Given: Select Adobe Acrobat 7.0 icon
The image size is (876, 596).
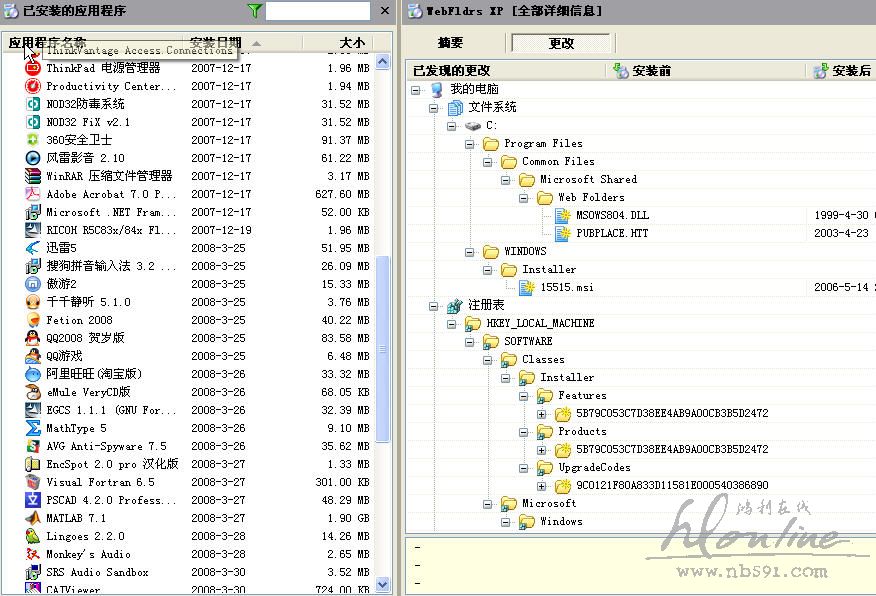Looking at the screenshot, I should [33, 194].
